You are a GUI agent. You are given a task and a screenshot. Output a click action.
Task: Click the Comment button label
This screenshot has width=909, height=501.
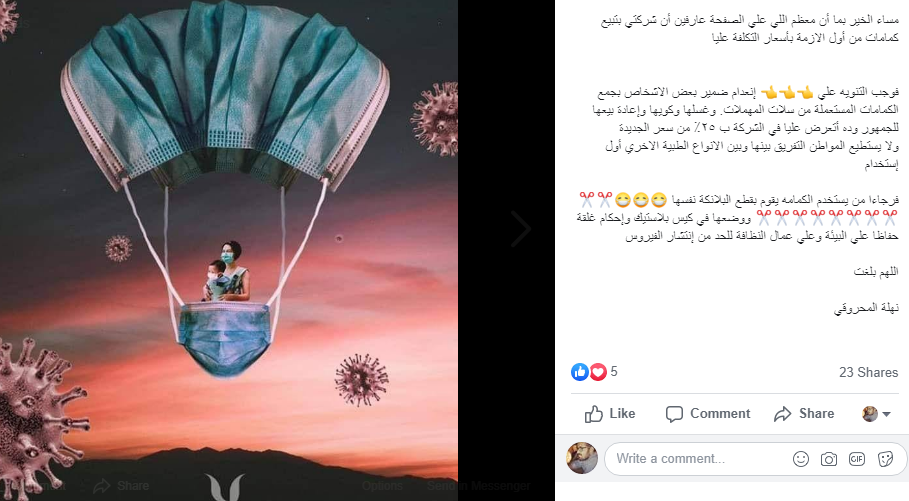(720, 413)
